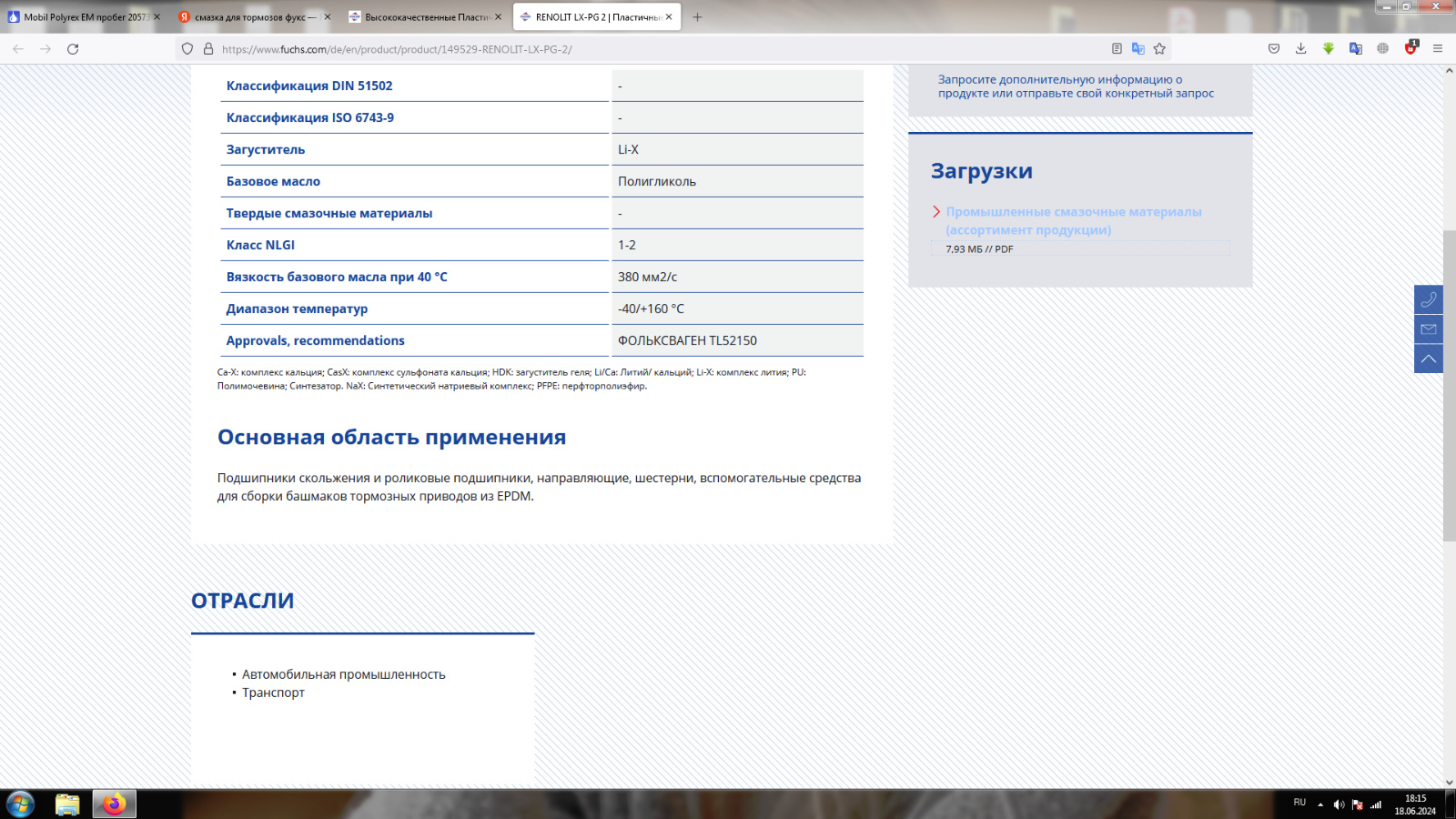
Task: Click the 'Approvals, recommendations' row label
Action: pyautogui.click(x=316, y=340)
